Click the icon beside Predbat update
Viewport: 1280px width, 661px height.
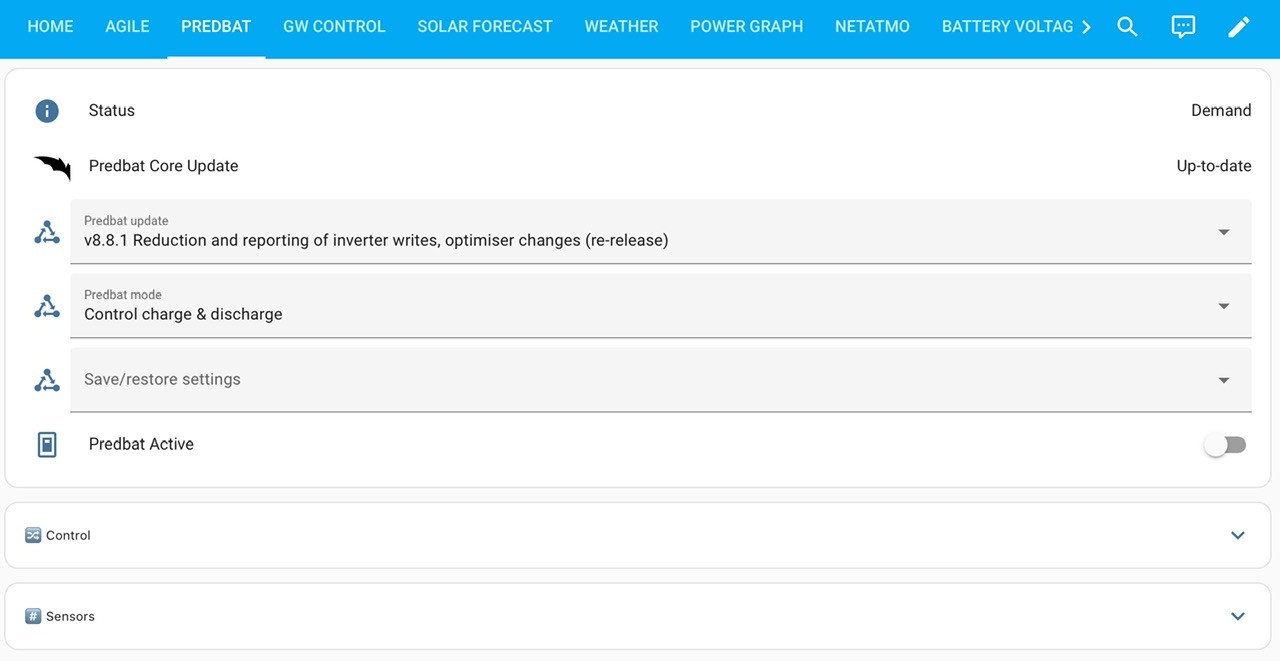47,232
